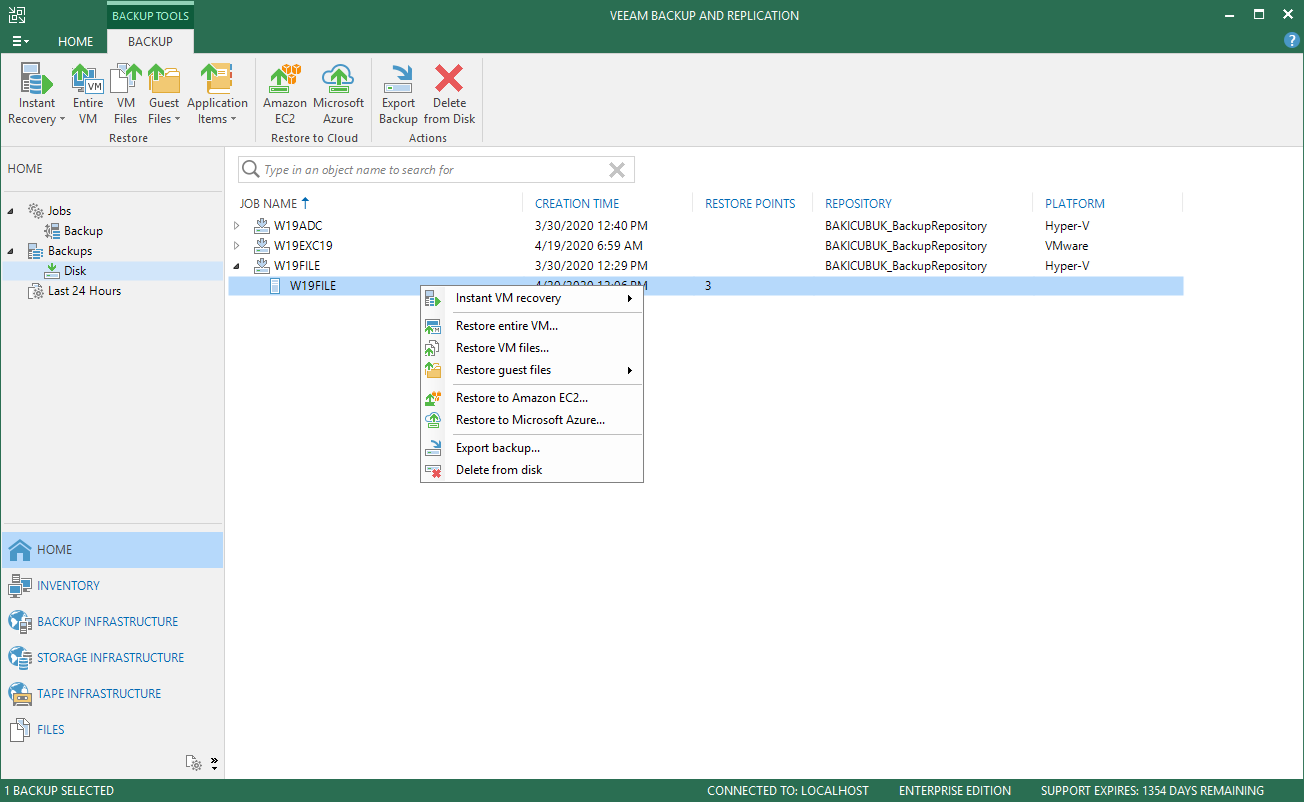Viewport: 1304px width, 802px height.
Task: Sort by PLATFORM column header
Action: coord(1075,203)
